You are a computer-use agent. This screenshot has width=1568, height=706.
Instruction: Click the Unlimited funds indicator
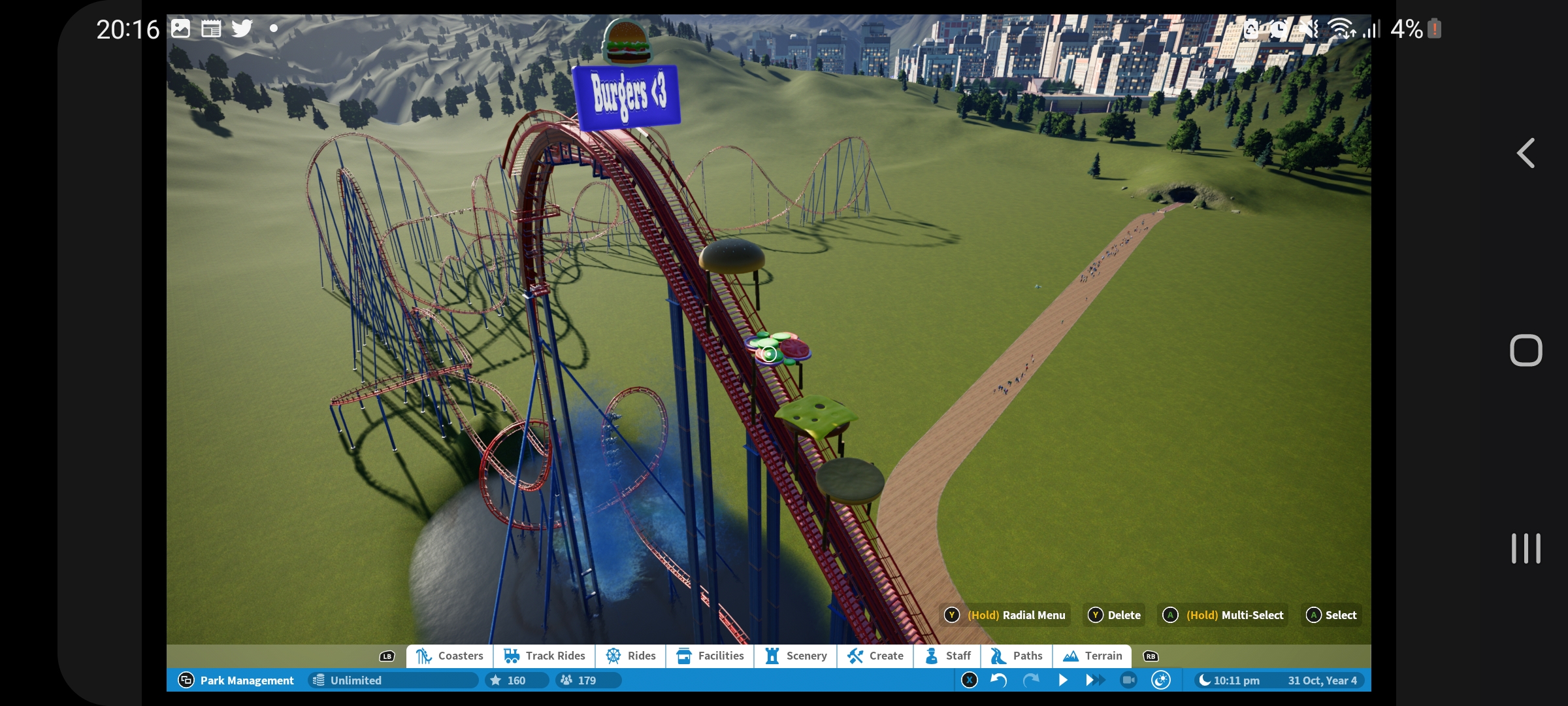click(x=393, y=680)
